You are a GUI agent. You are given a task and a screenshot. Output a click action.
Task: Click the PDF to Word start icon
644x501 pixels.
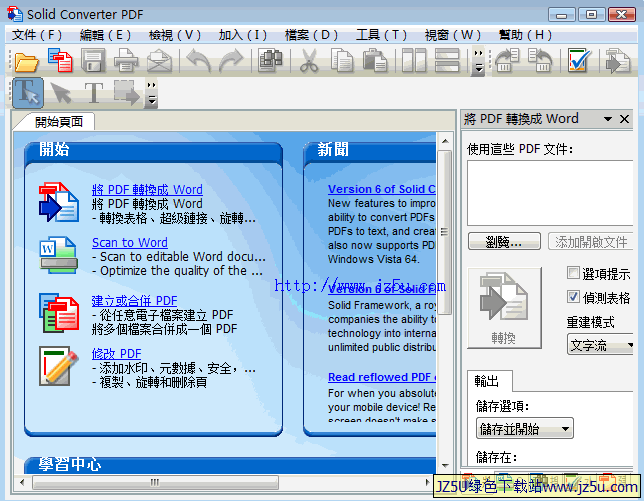[x=59, y=202]
